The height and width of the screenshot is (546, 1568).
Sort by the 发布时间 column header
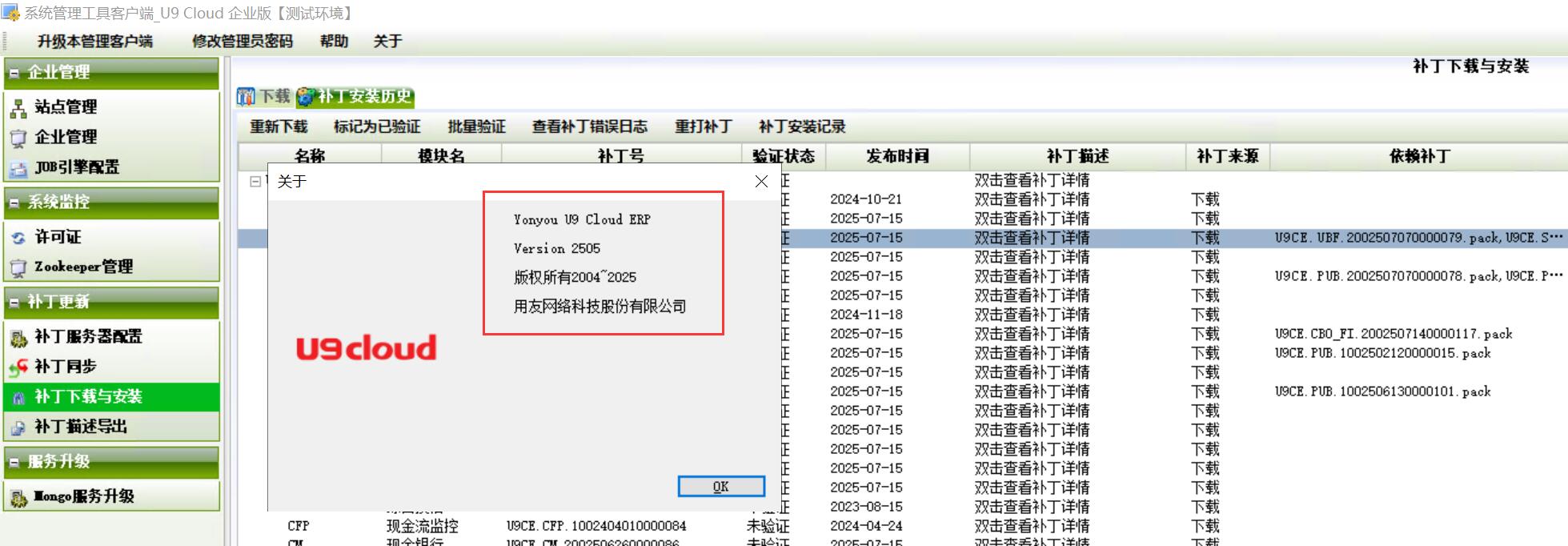[898, 156]
